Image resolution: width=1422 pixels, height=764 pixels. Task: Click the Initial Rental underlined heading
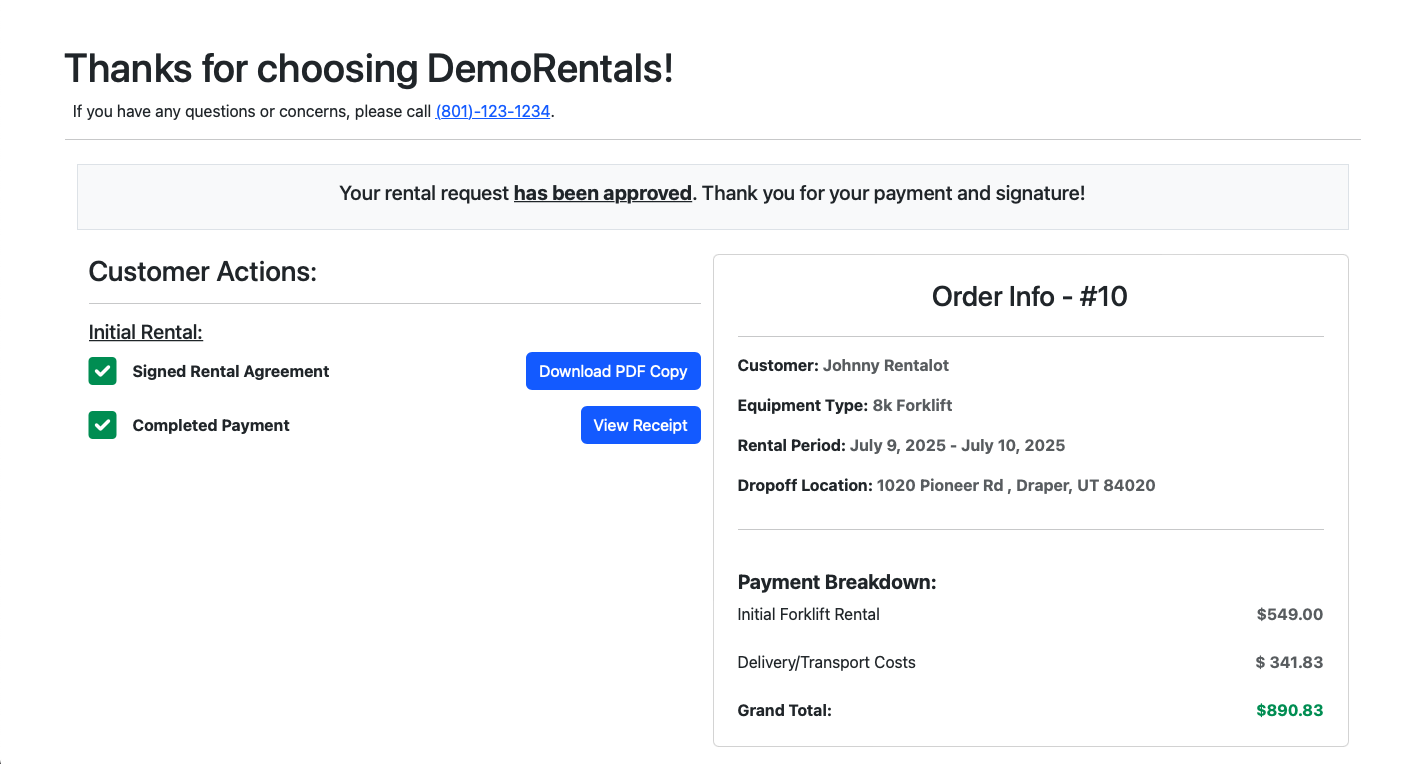[x=146, y=332]
